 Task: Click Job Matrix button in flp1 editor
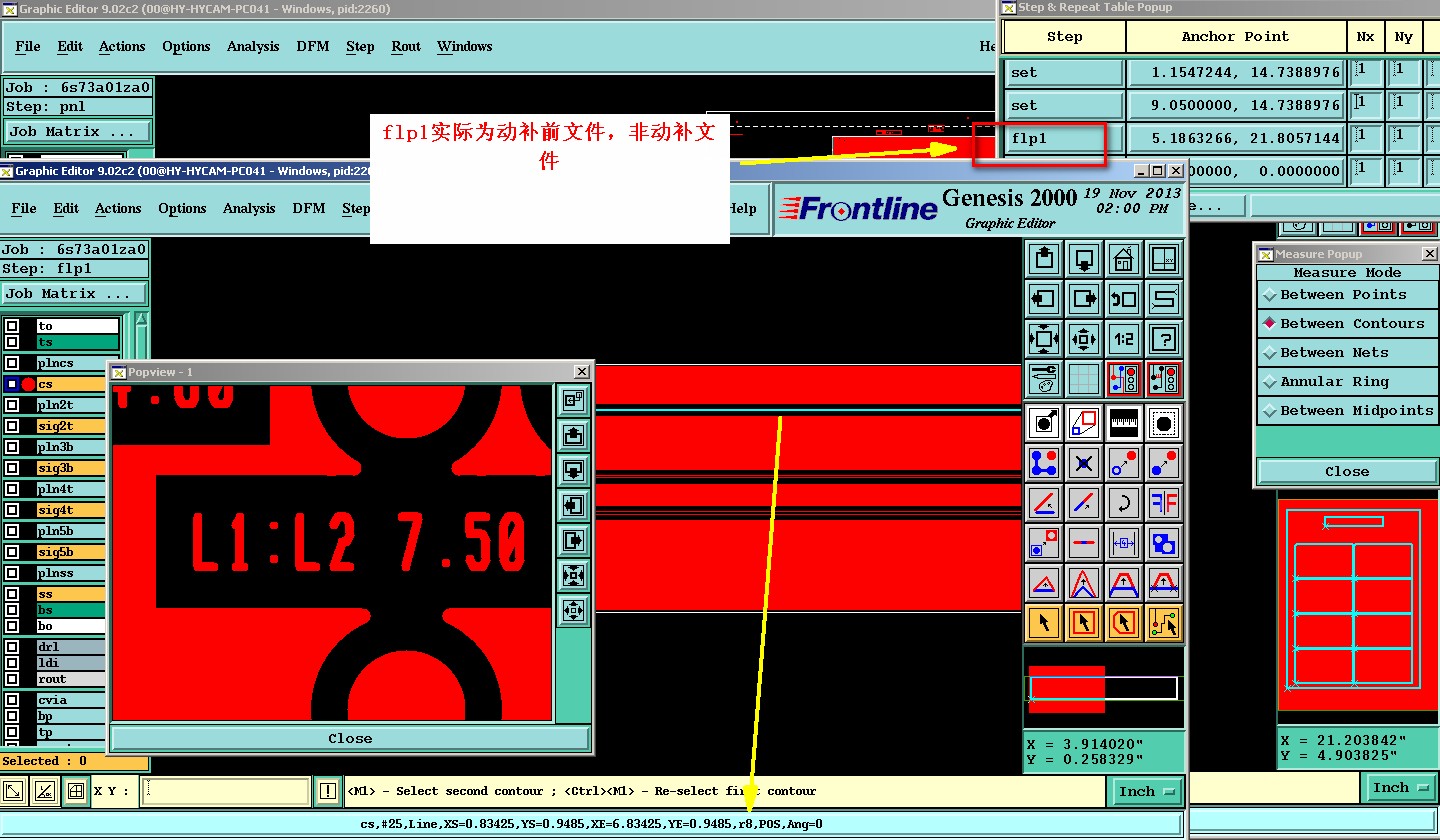(x=75, y=294)
